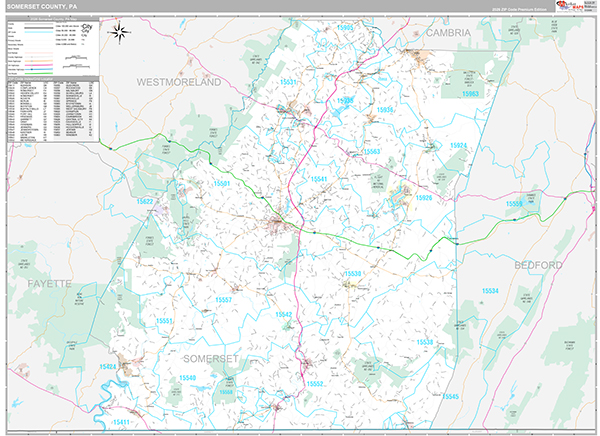600x436 pixels.
Task: Select the CAMBRIA county label
Action: [448, 33]
